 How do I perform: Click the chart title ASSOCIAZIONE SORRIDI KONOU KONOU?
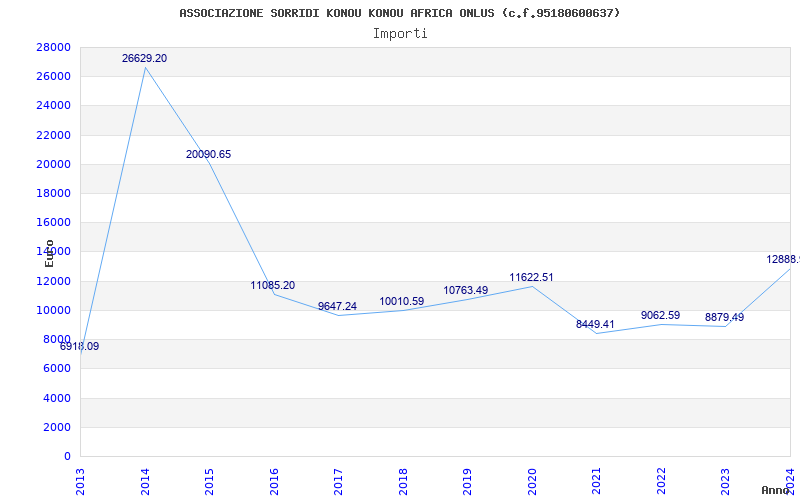click(x=399, y=13)
